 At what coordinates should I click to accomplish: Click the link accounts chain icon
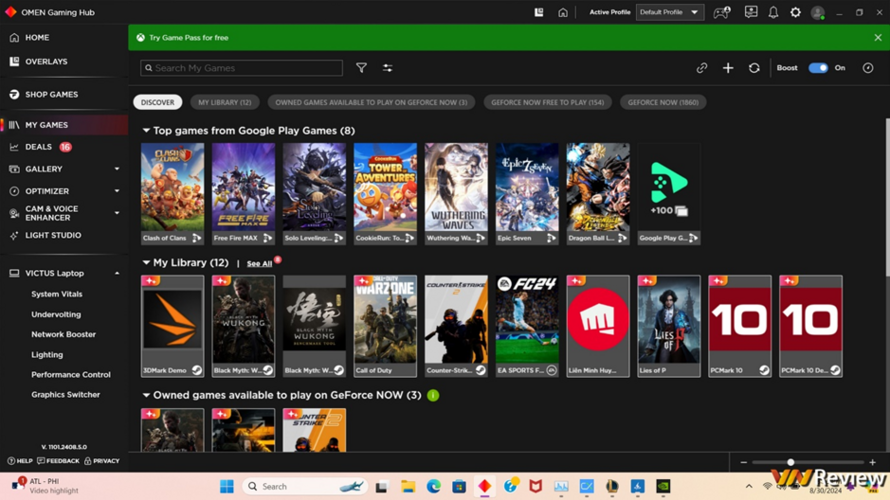pos(702,68)
